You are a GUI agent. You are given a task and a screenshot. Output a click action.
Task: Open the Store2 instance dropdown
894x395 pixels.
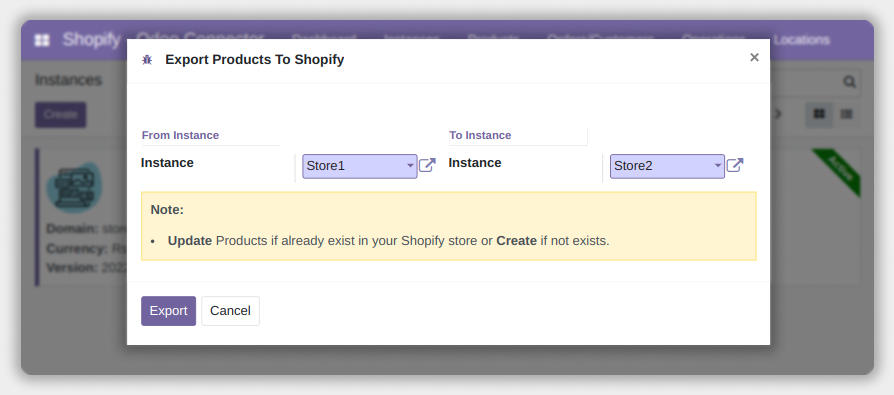pos(667,166)
